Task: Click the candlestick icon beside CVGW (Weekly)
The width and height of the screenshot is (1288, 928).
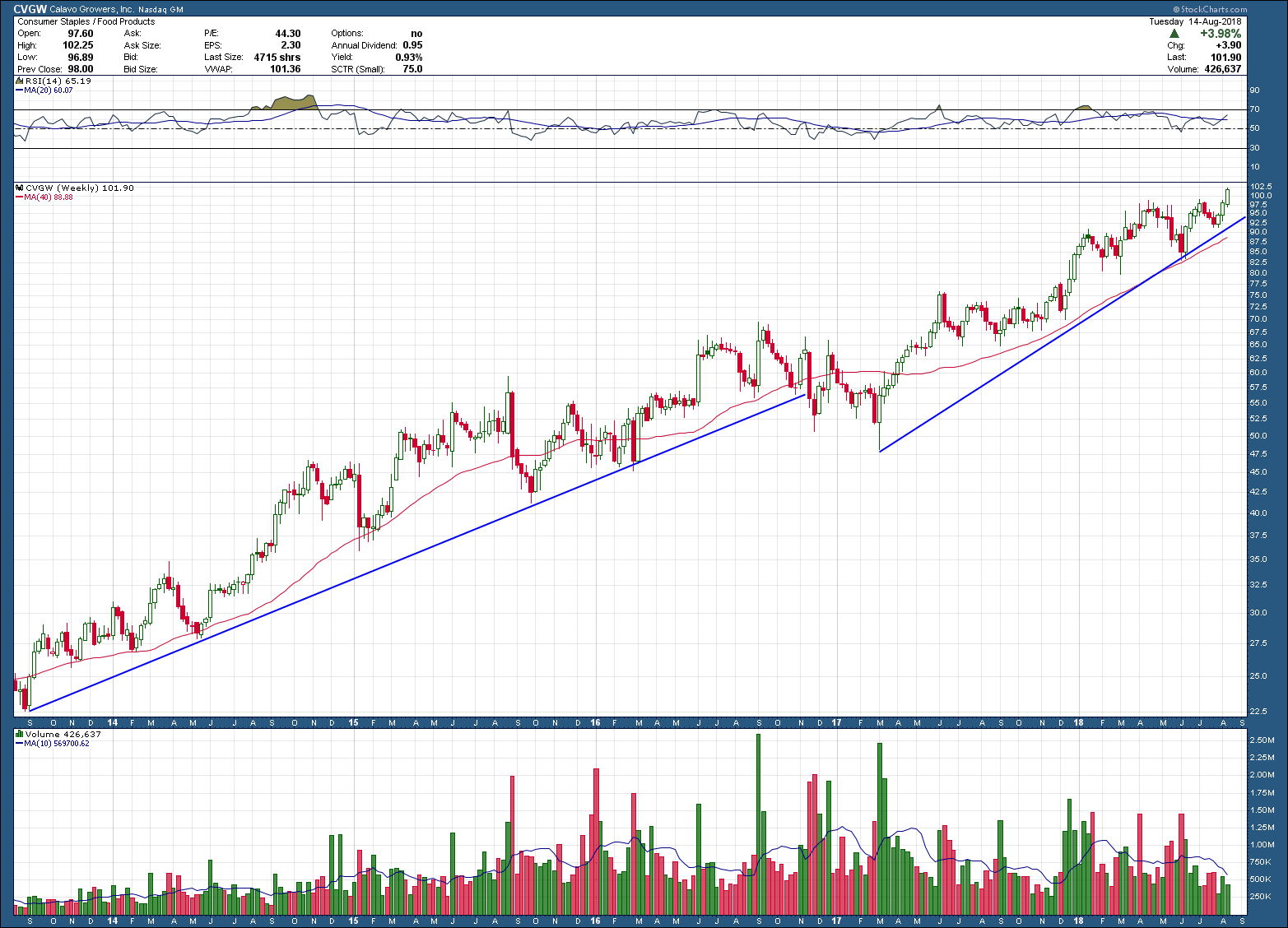Action: click(20, 188)
